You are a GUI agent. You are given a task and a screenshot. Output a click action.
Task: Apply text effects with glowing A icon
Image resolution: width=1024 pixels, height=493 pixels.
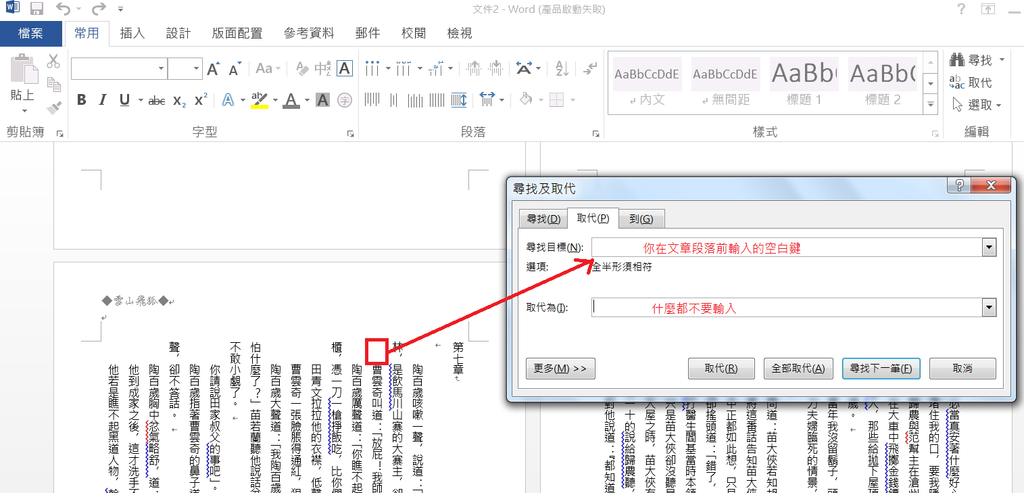point(228,100)
